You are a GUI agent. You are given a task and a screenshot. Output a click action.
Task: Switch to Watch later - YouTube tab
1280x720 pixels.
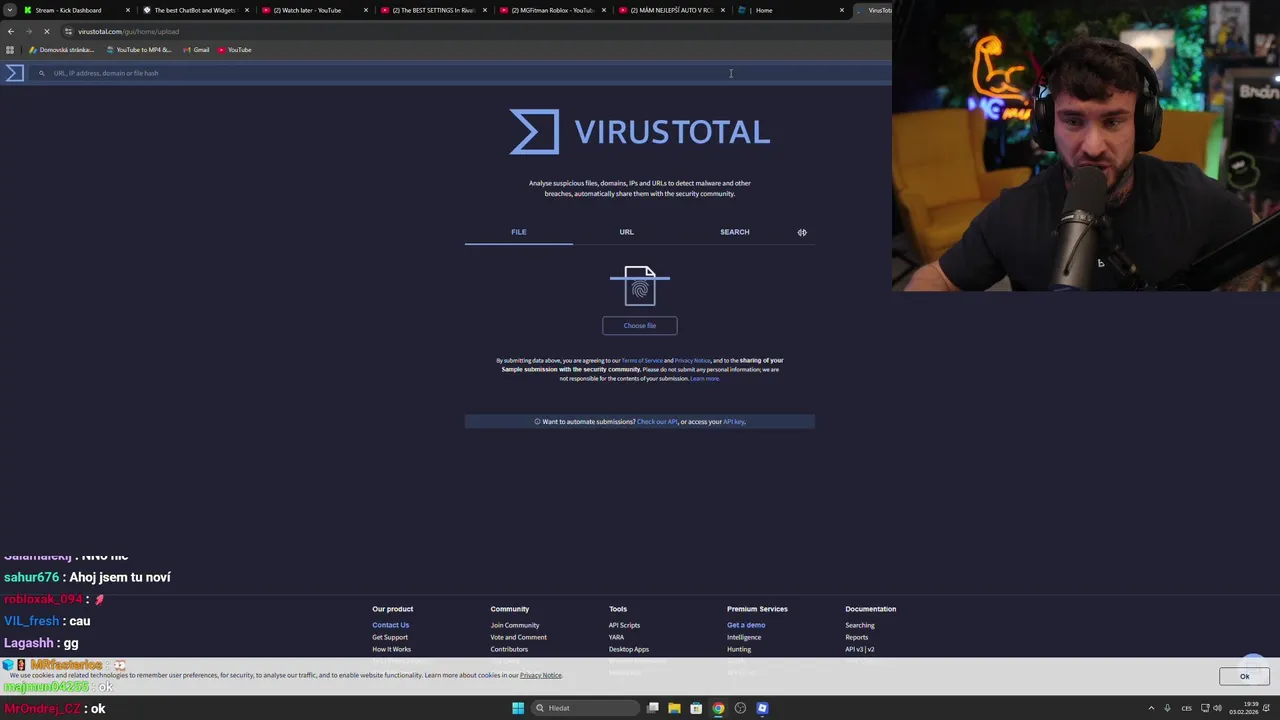(x=314, y=10)
